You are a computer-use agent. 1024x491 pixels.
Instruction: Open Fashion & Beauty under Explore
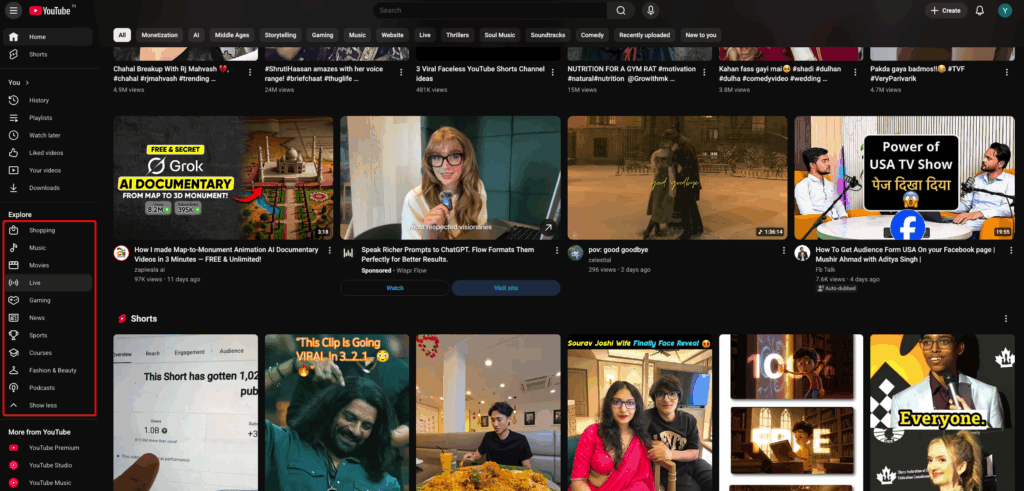(x=47, y=370)
